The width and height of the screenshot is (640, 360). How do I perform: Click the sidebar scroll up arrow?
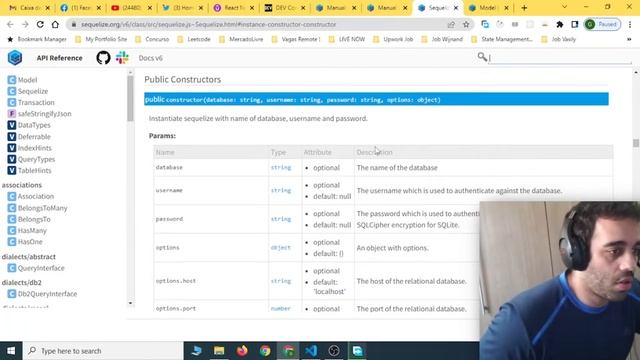pyautogui.click(x=130, y=72)
